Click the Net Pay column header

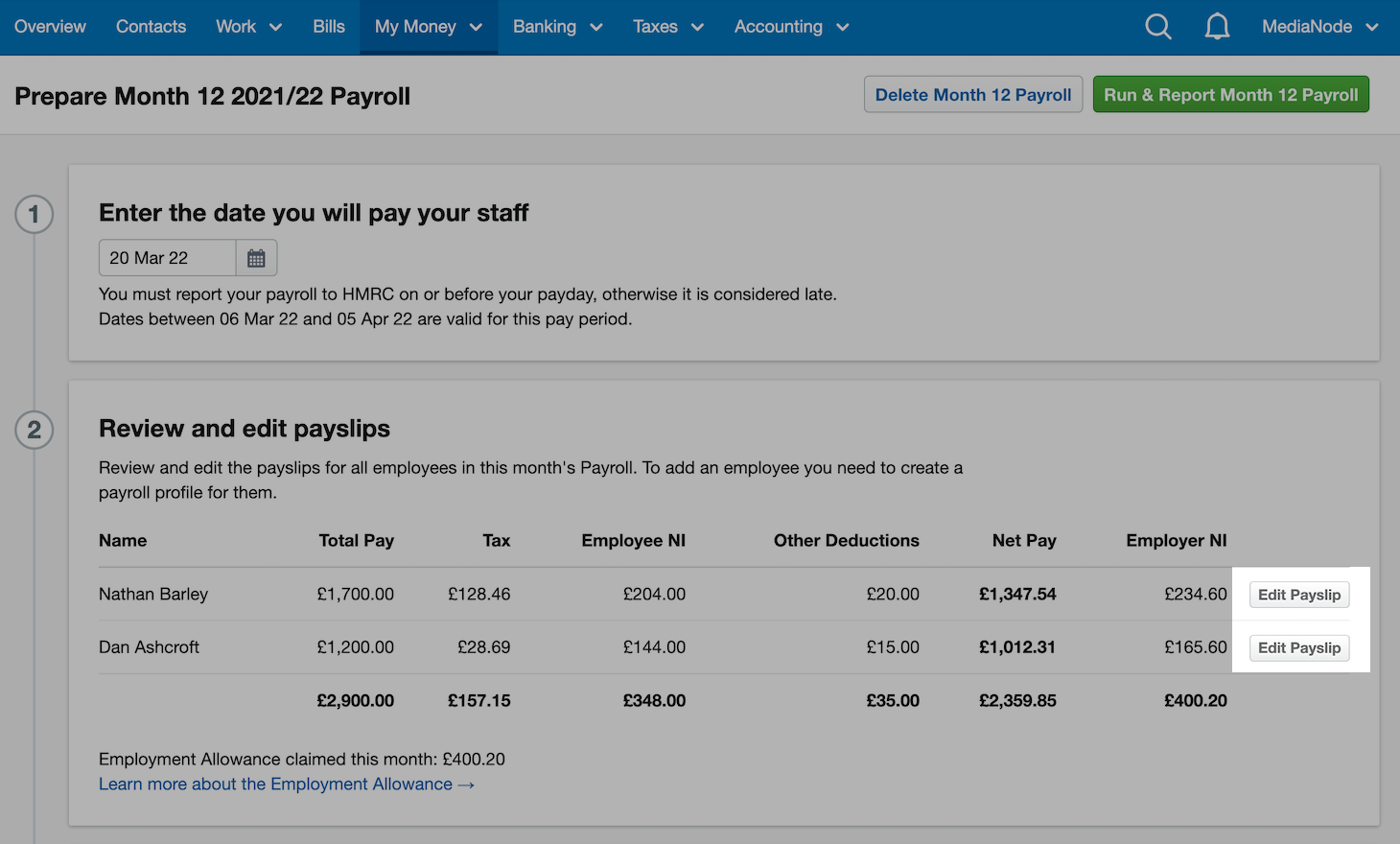(x=1024, y=541)
